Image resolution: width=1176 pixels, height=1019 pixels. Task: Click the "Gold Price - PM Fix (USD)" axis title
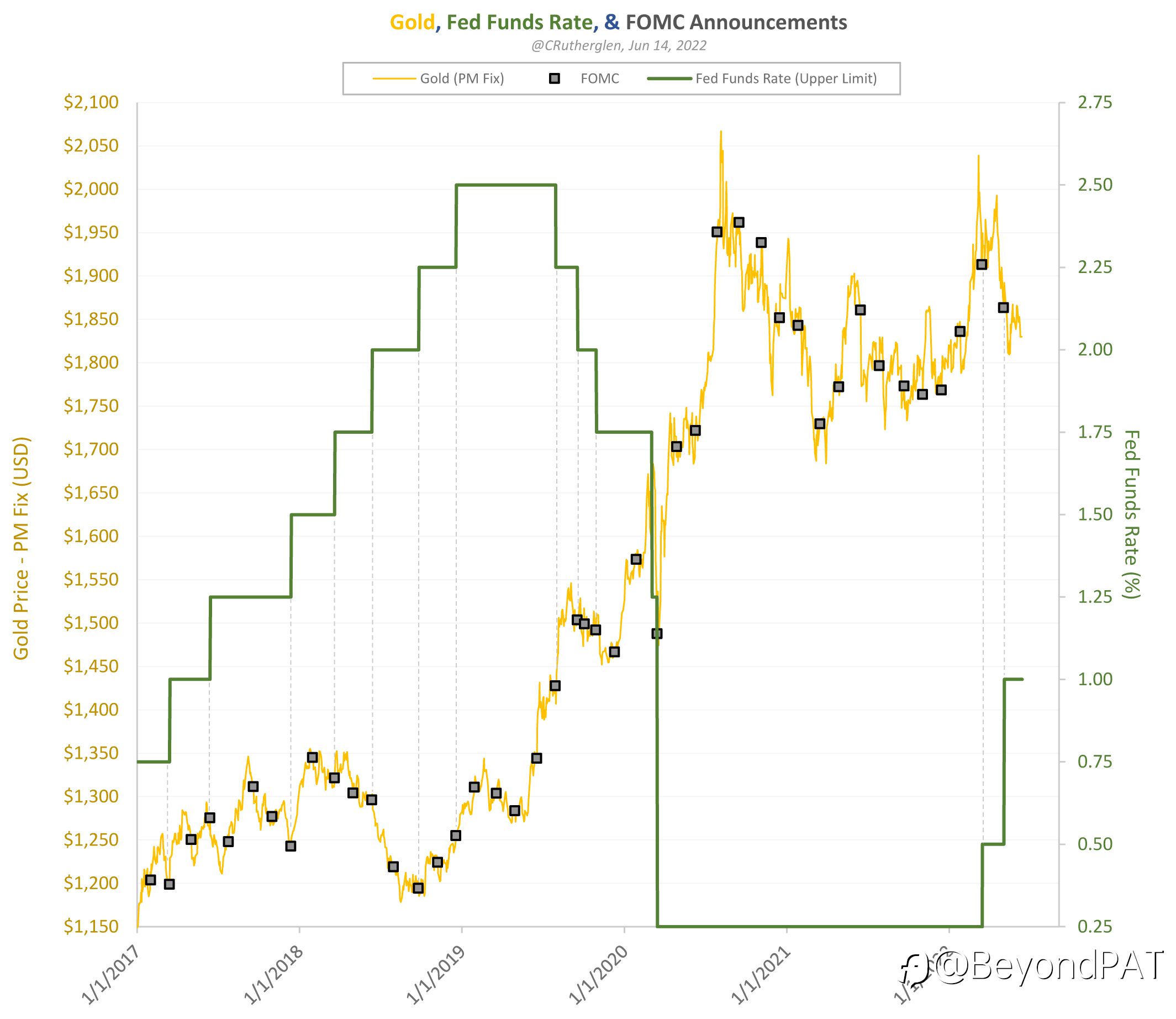[x=21, y=548]
